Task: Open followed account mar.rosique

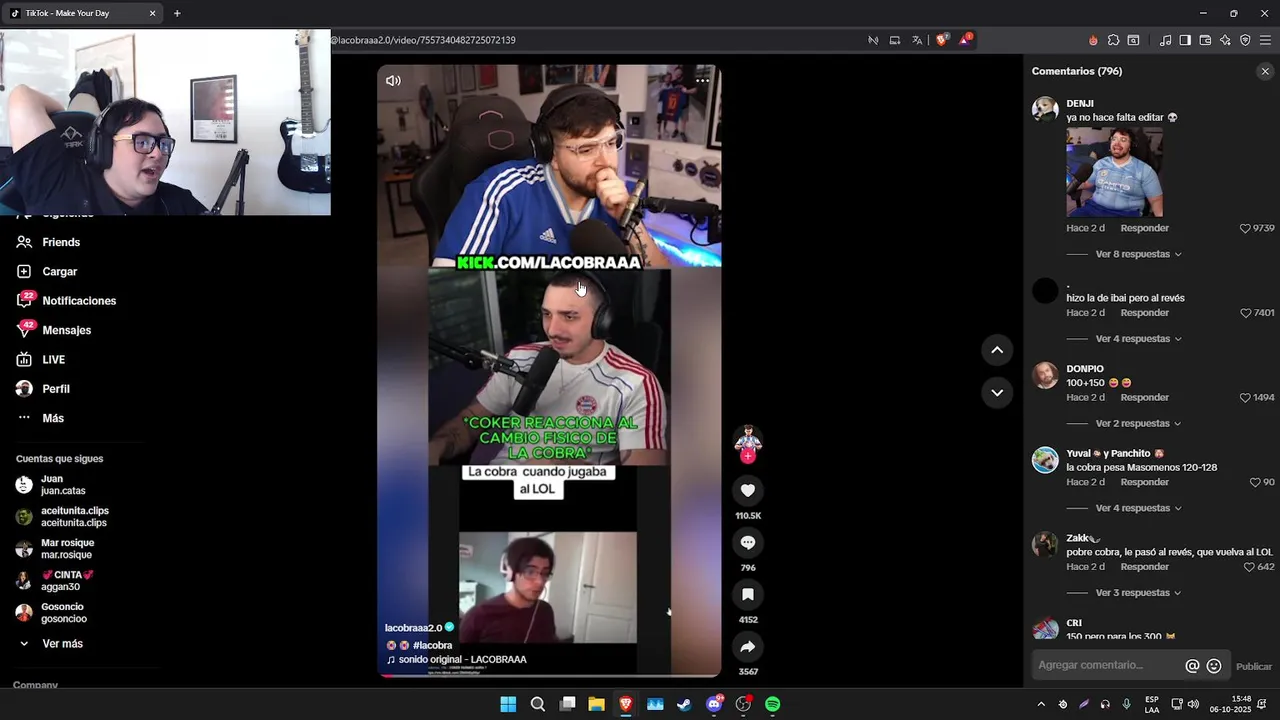Action: coord(67,549)
